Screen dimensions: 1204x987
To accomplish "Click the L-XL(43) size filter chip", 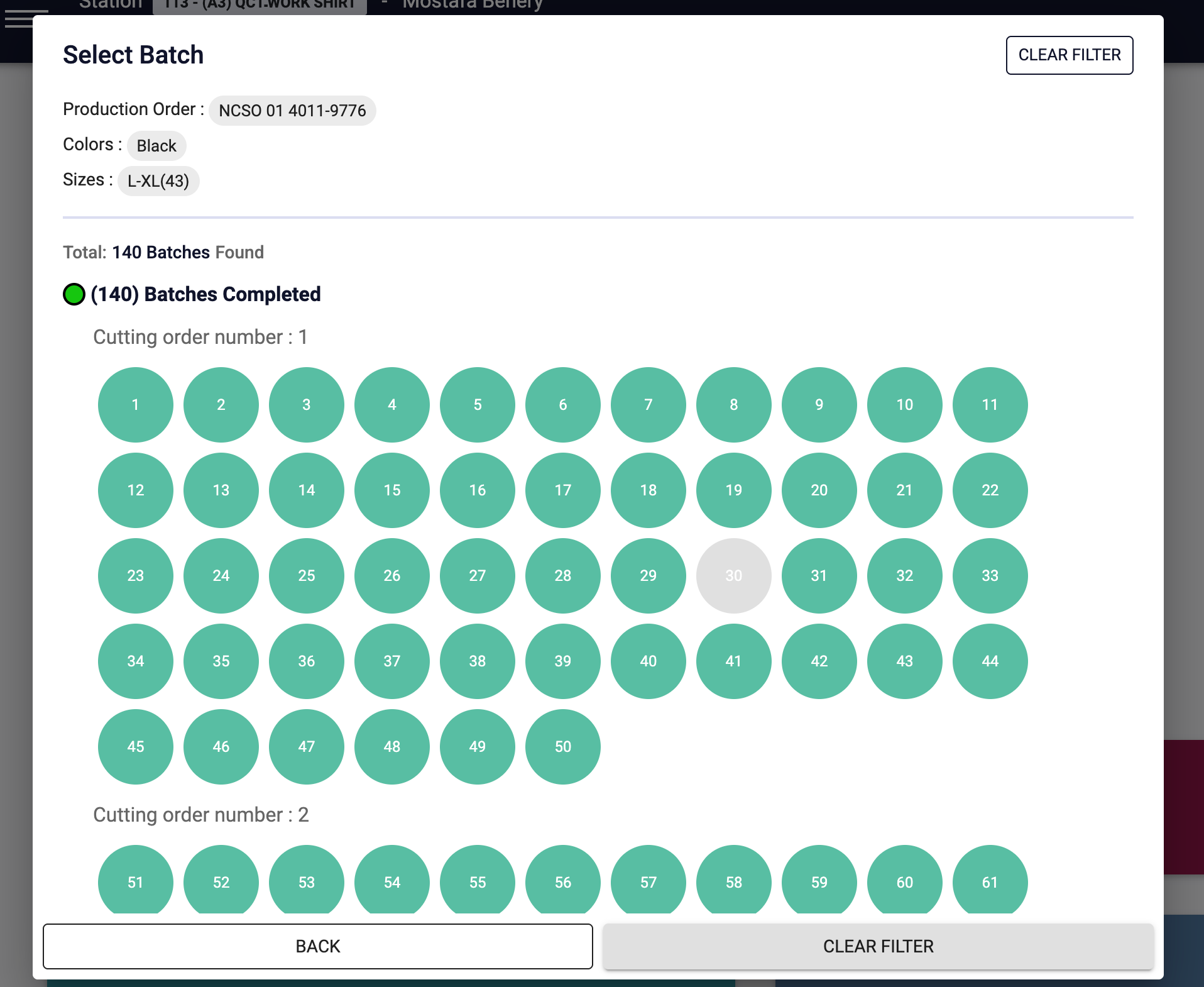I will coord(158,181).
